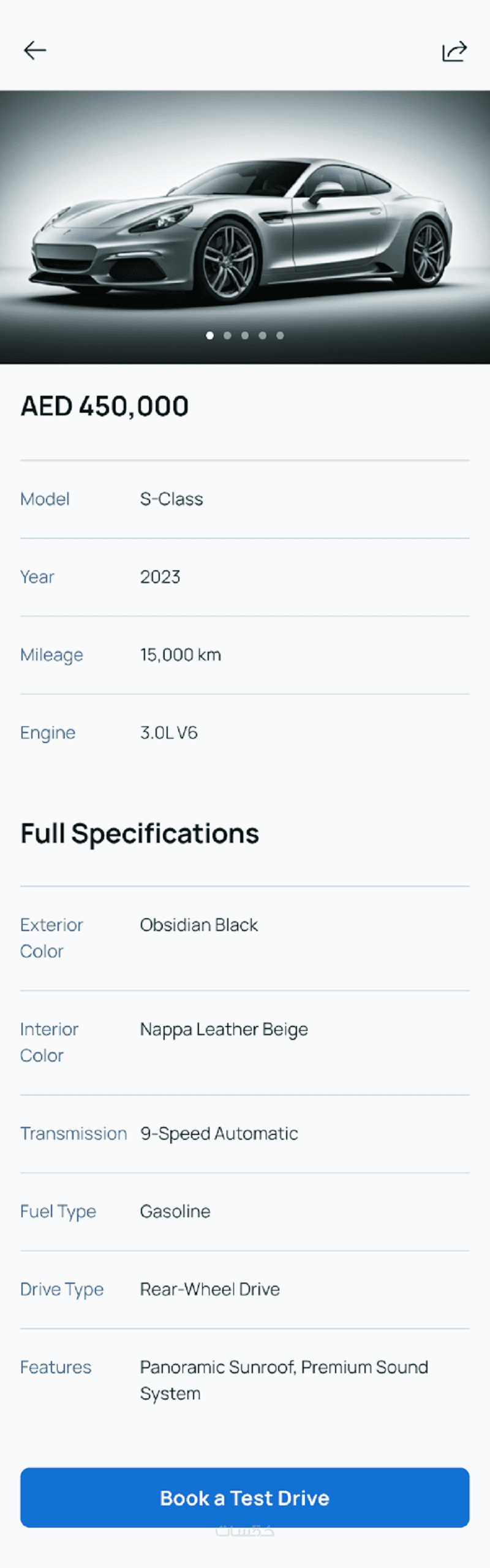This screenshot has width=490, height=1568.
Task: Tap the 9-Speed Automatic transmission value
Action: 219,1134
